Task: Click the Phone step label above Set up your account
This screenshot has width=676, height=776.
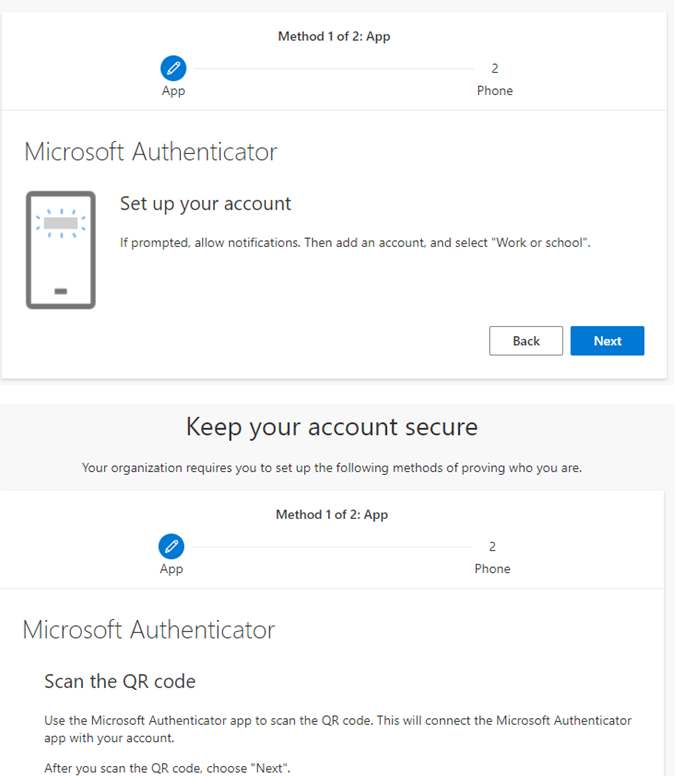Action: coord(494,91)
